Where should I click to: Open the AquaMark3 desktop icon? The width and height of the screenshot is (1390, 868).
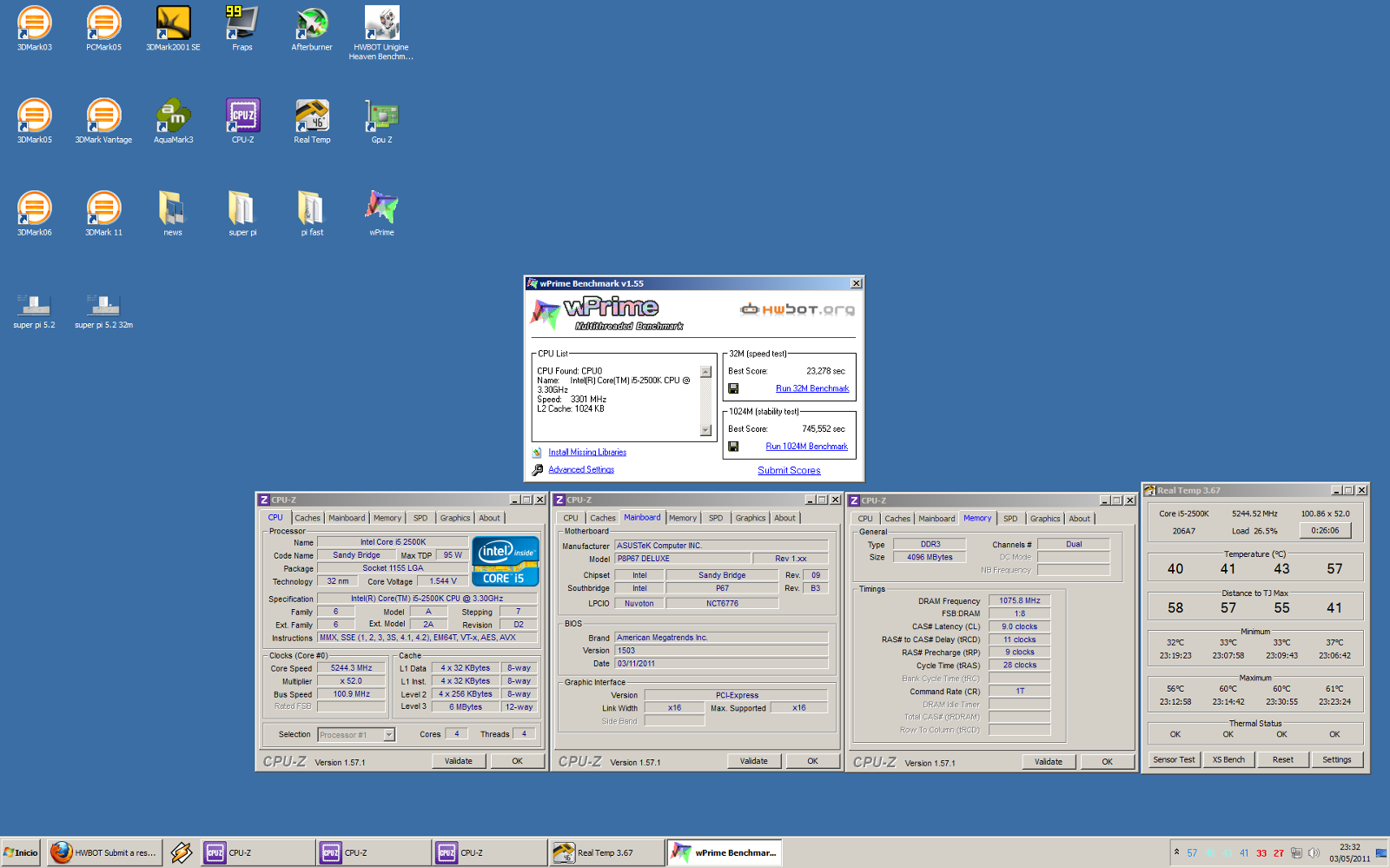pos(173,121)
